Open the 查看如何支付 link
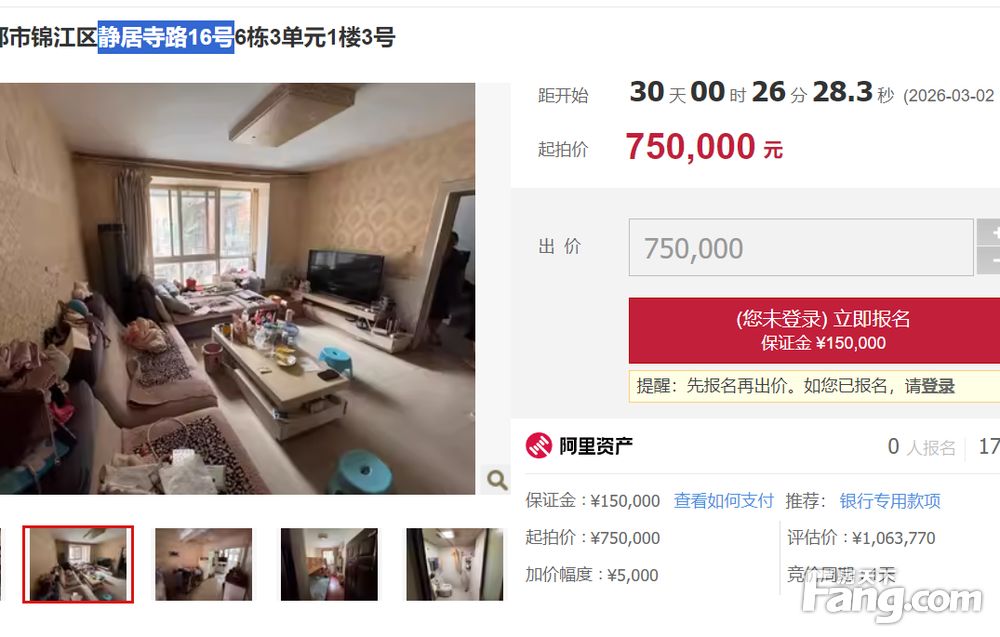This screenshot has width=1000, height=637. (x=723, y=501)
